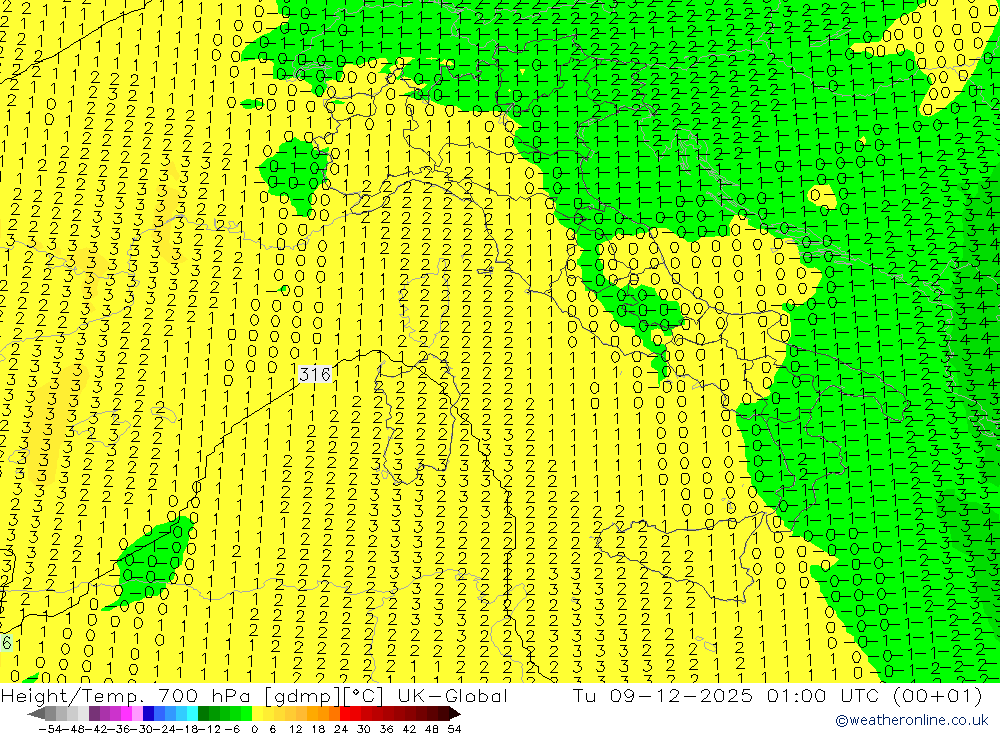Click the UK-Global model label
This screenshot has height=733, width=1000.
coord(452,695)
